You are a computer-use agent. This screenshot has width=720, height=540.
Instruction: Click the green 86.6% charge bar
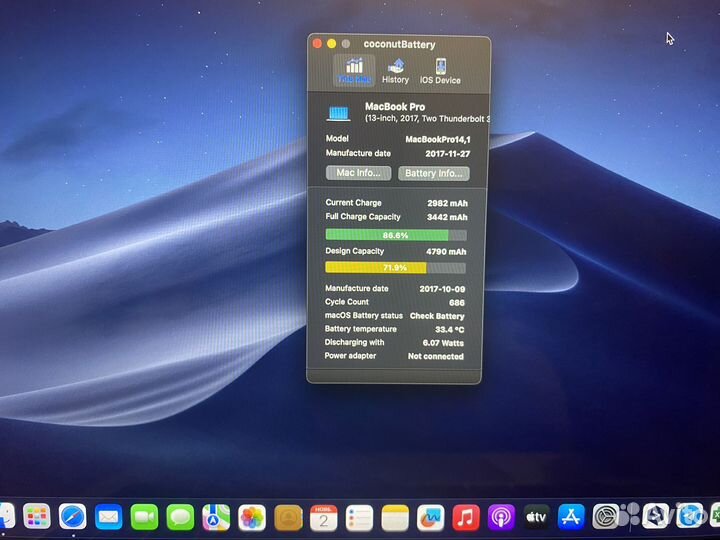coord(396,235)
